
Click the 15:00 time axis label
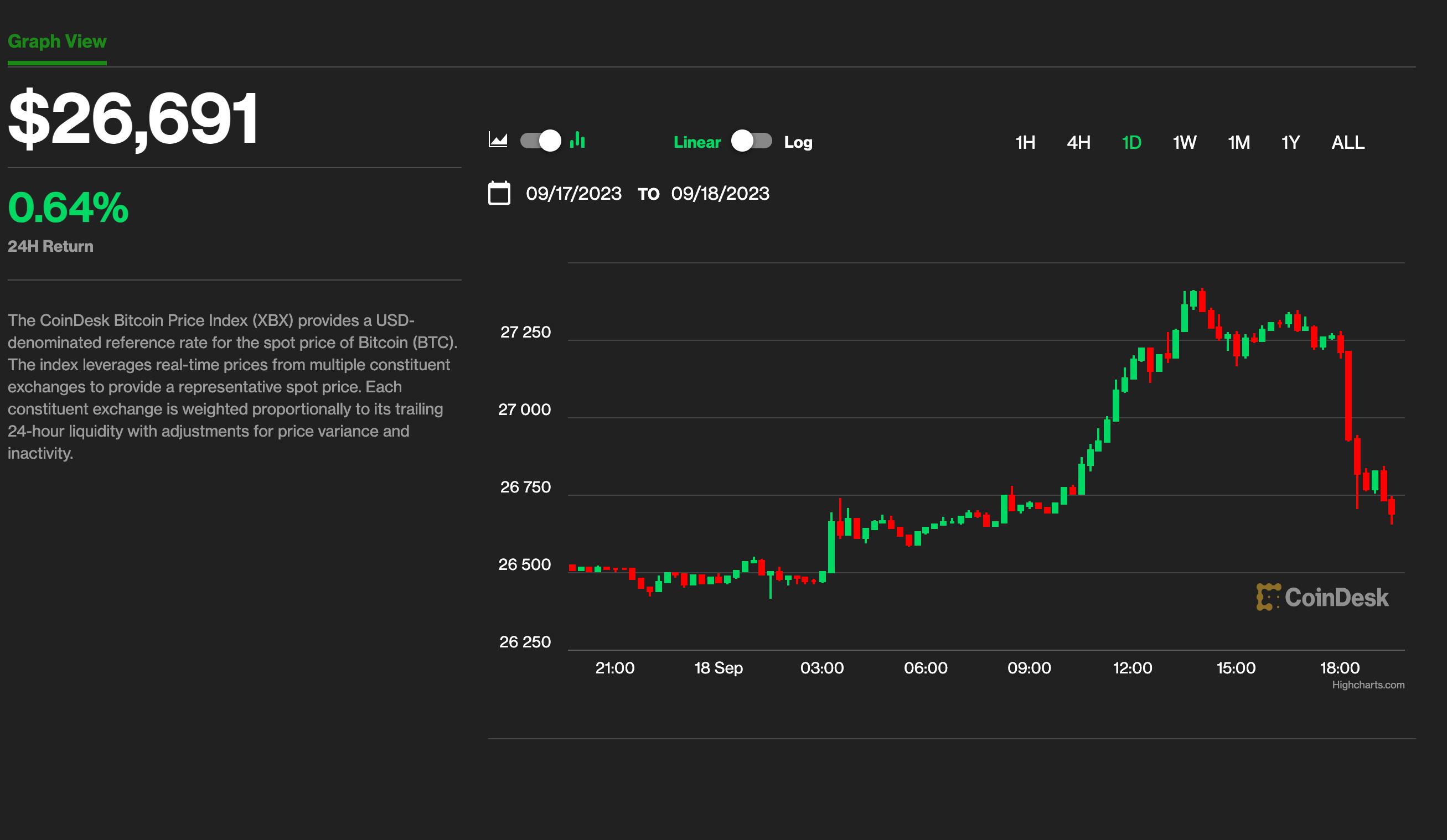point(1236,668)
